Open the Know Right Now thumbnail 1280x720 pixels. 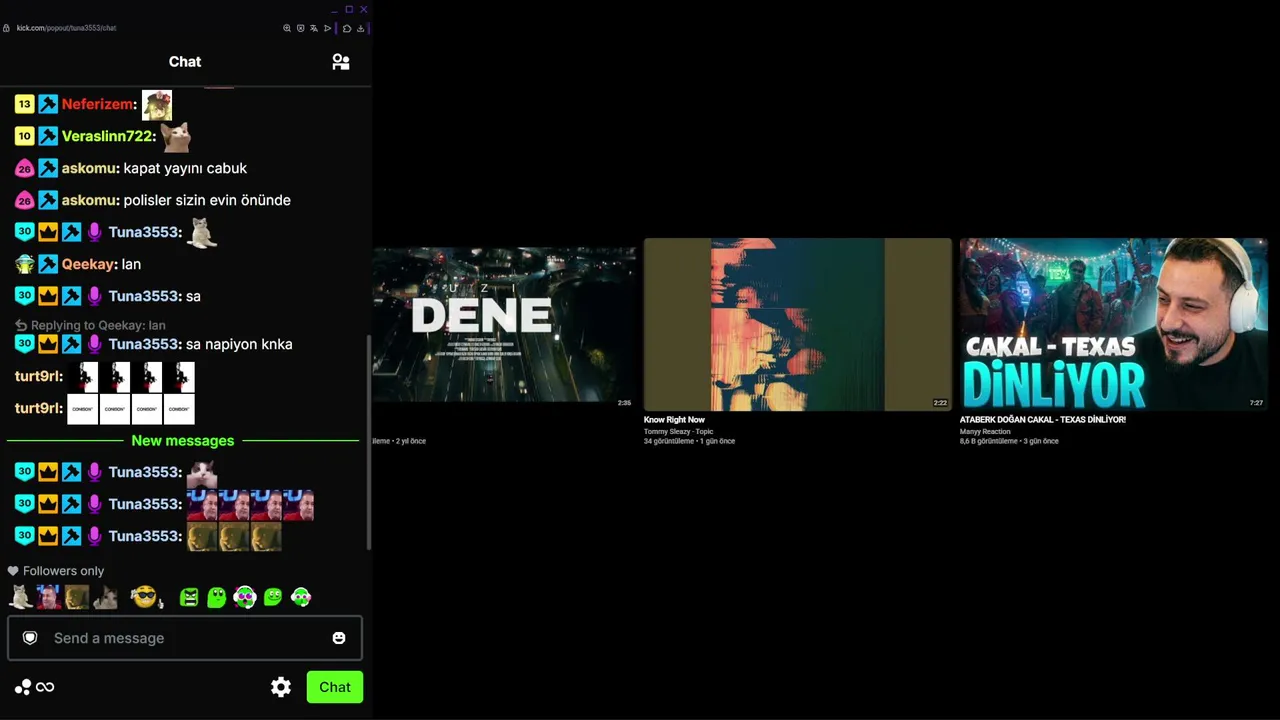[x=798, y=324]
